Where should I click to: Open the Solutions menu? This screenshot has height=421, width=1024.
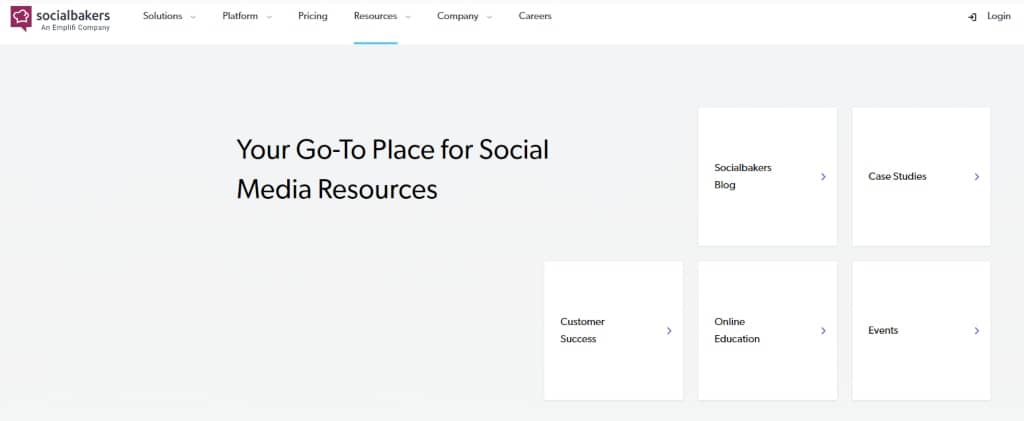pos(163,16)
